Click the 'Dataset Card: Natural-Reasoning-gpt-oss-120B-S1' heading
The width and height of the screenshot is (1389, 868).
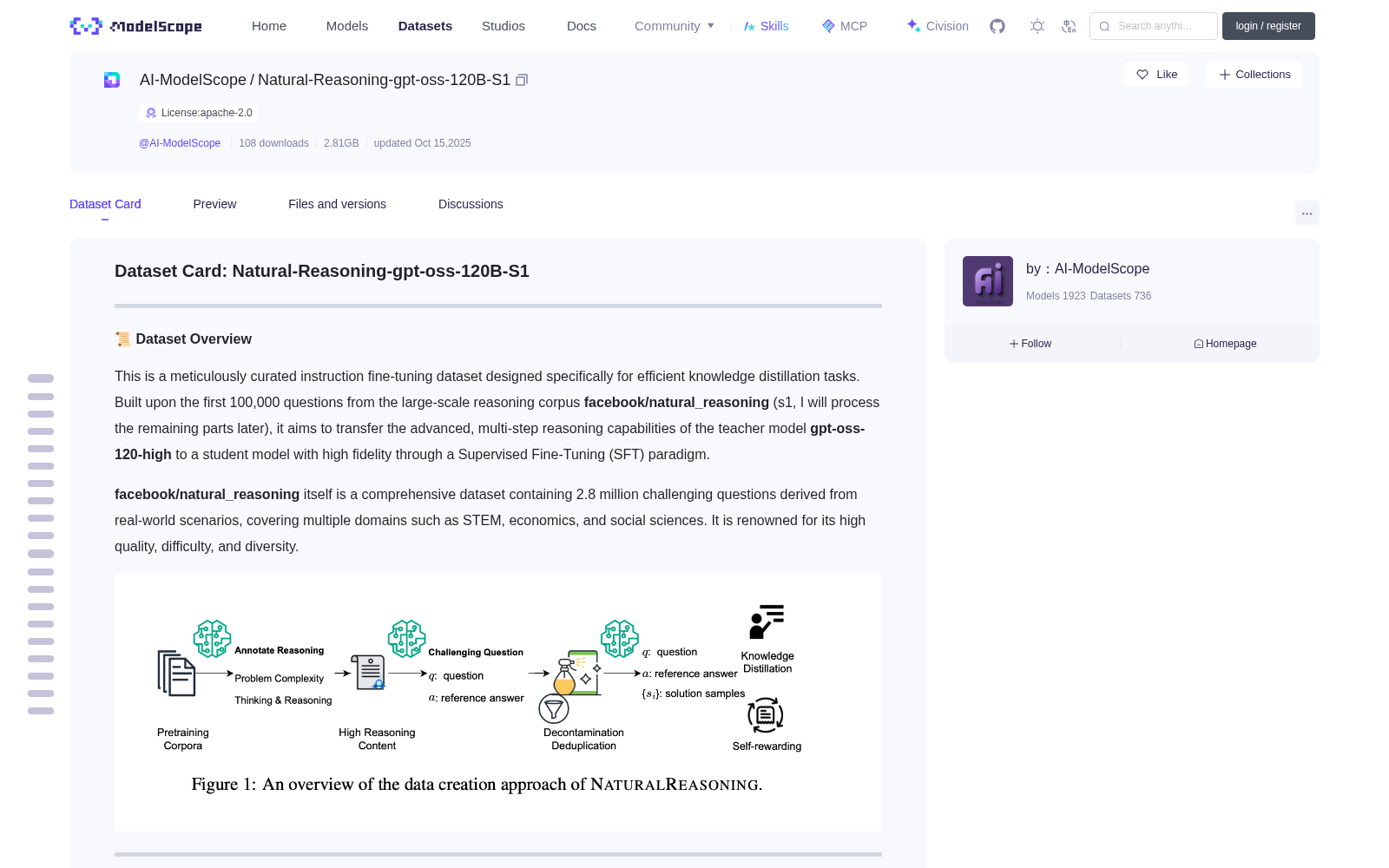pyautogui.click(x=322, y=271)
